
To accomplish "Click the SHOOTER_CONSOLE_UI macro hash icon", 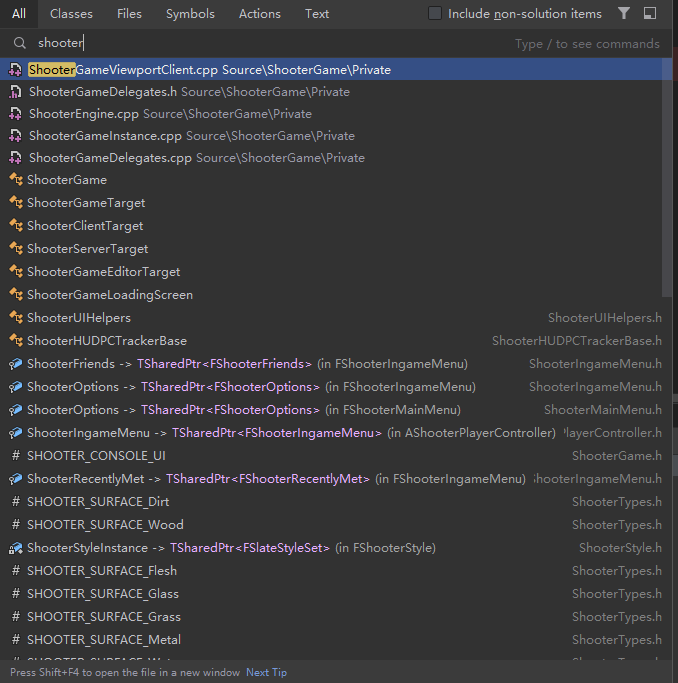I will 16,456.
